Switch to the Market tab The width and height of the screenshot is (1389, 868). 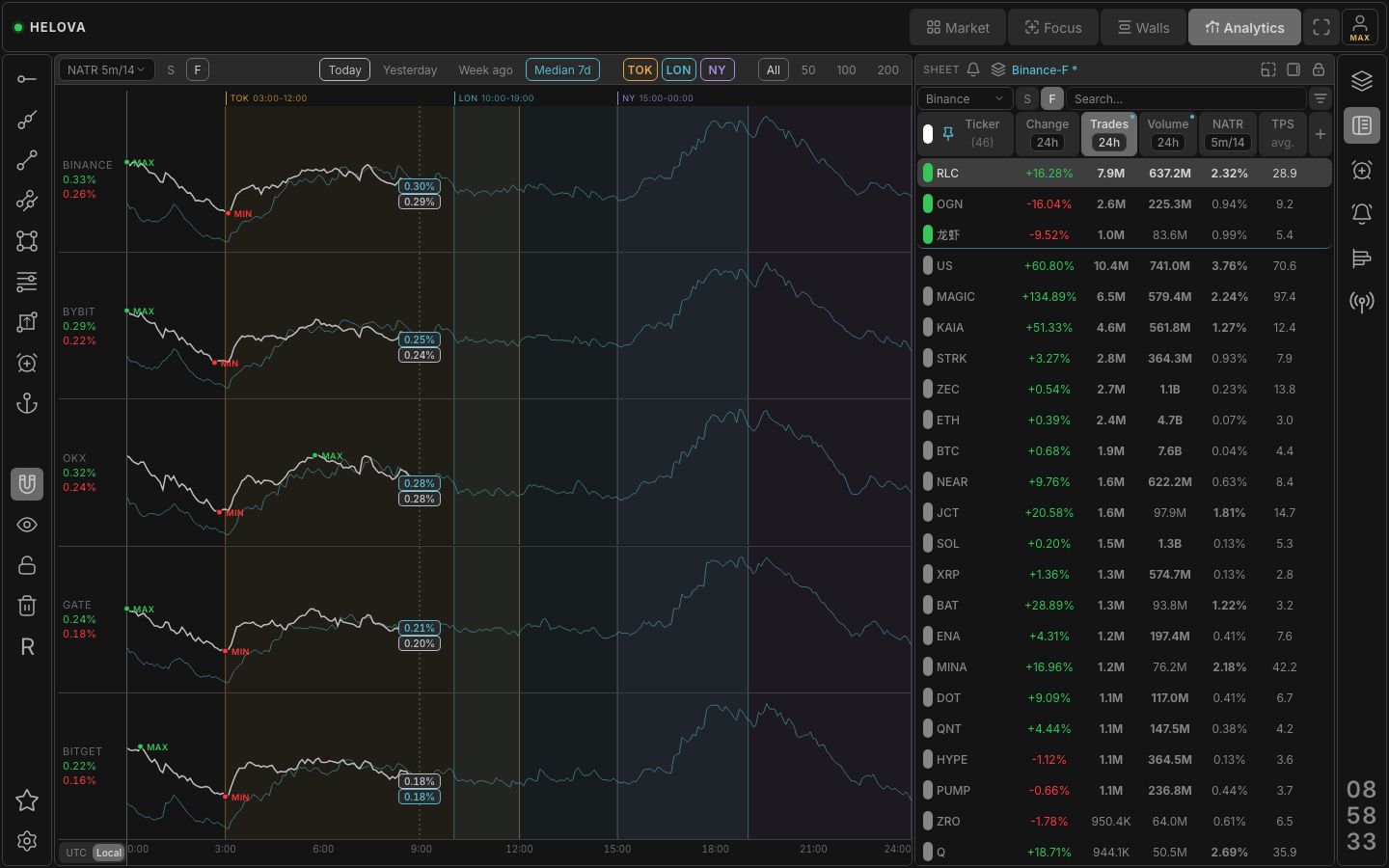958,27
